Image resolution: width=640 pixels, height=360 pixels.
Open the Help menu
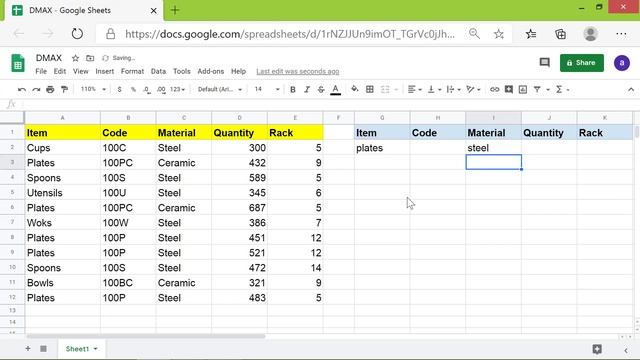point(238,71)
